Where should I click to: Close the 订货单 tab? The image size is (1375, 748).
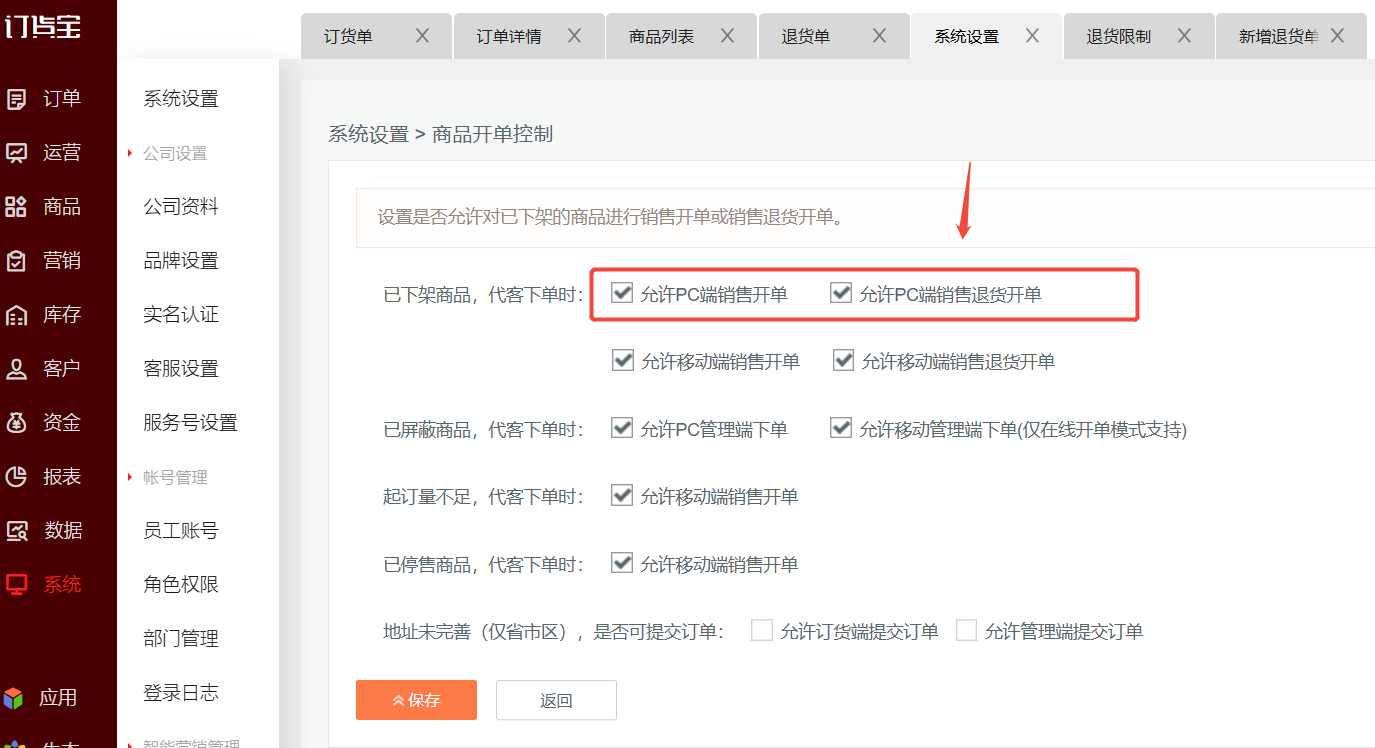click(x=422, y=36)
